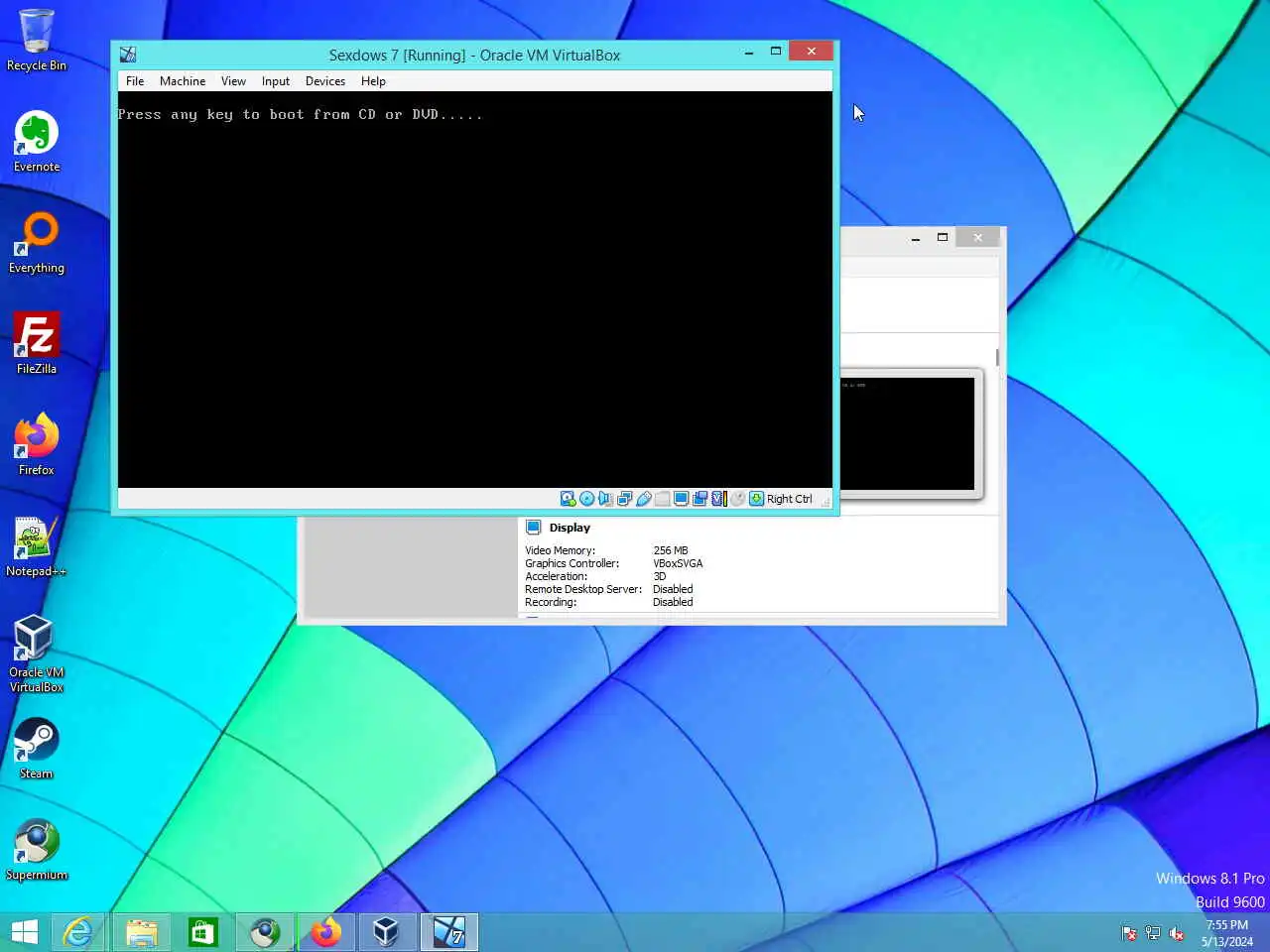The width and height of the screenshot is (1270, 952).
Task: Click the Acceleration label in Display details
Action: point(556,576)
